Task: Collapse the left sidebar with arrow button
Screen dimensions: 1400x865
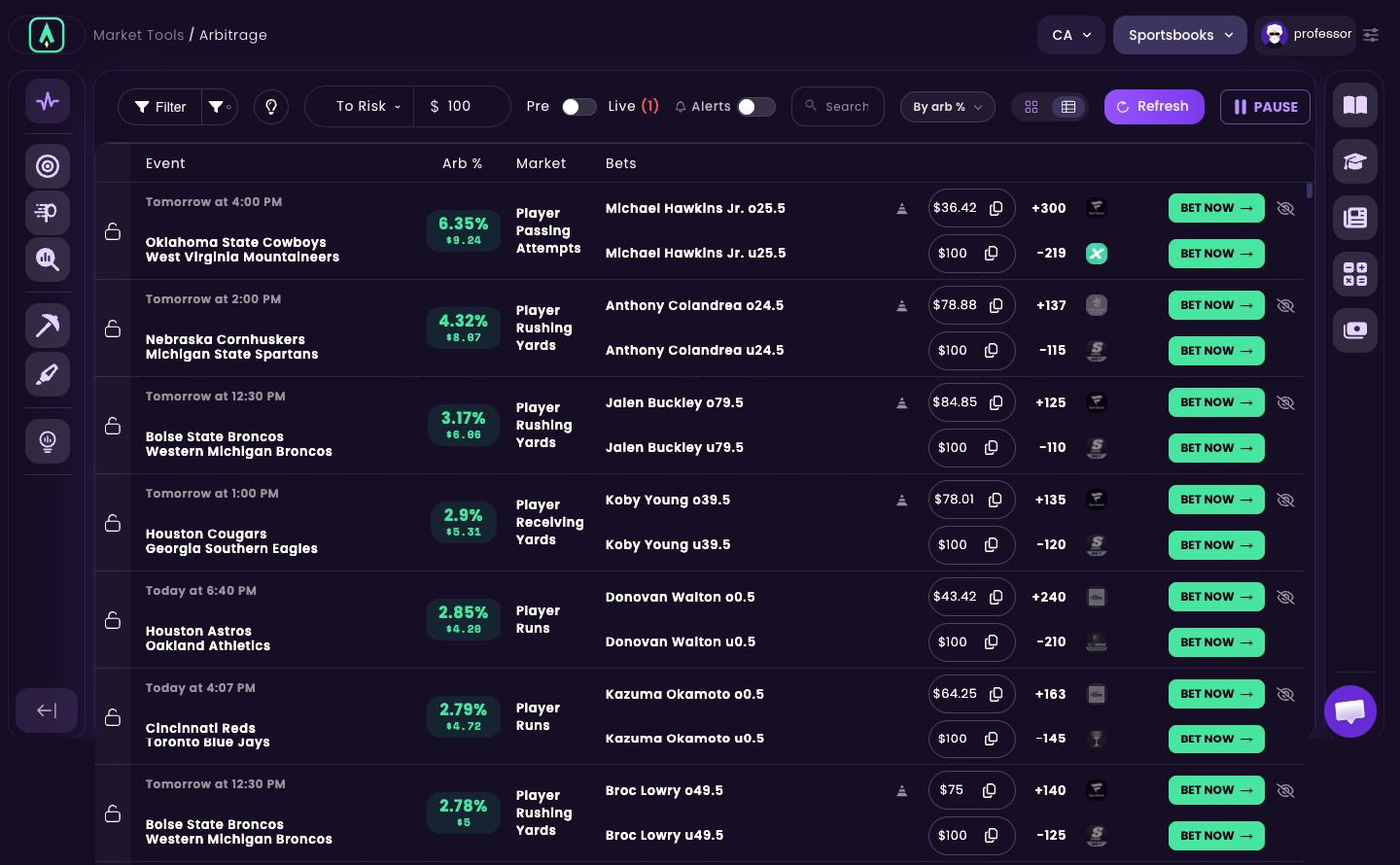Action: click(47, 710)
